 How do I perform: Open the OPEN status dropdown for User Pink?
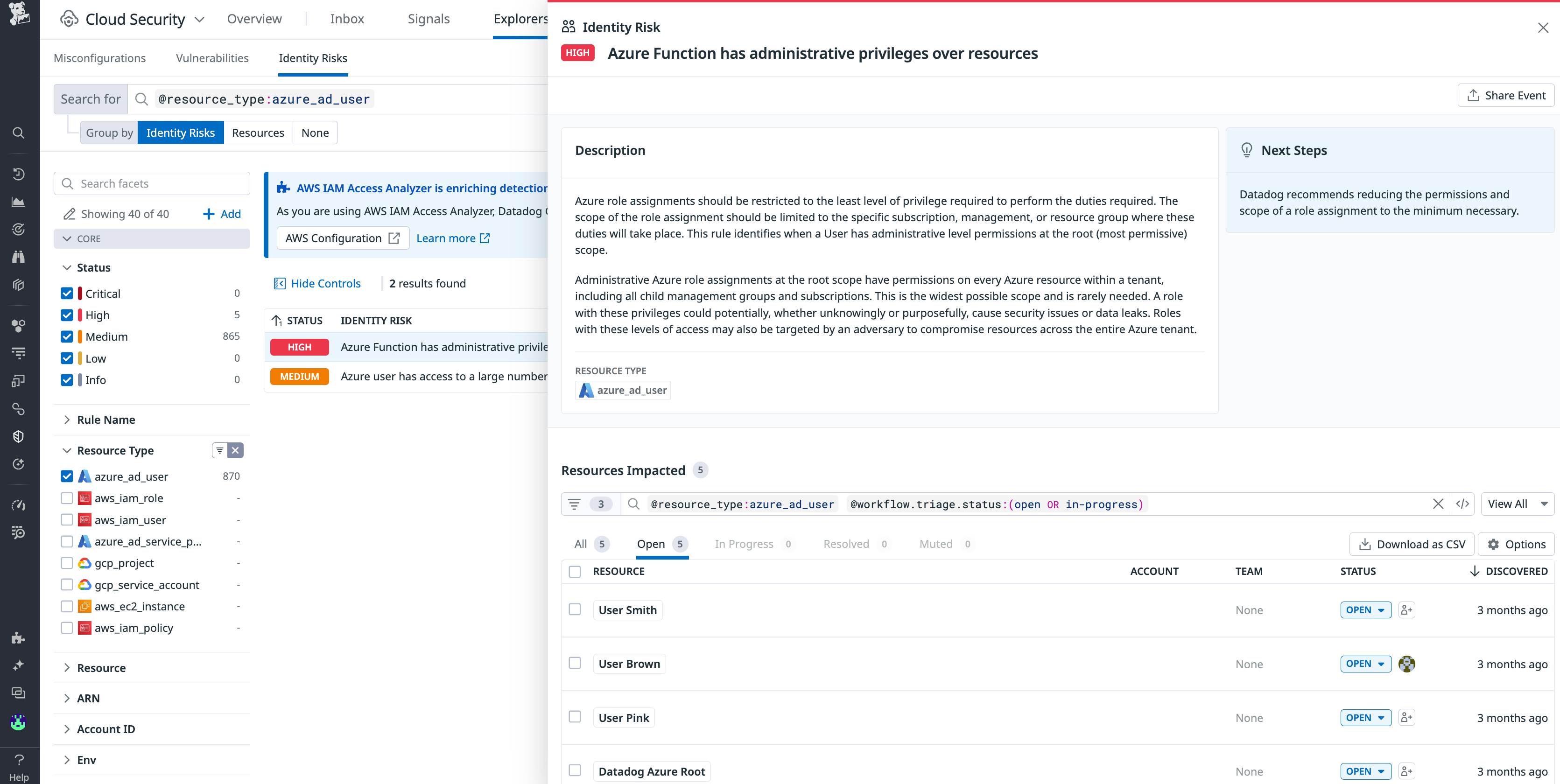pyautogui.click(x=1366, y=717)
